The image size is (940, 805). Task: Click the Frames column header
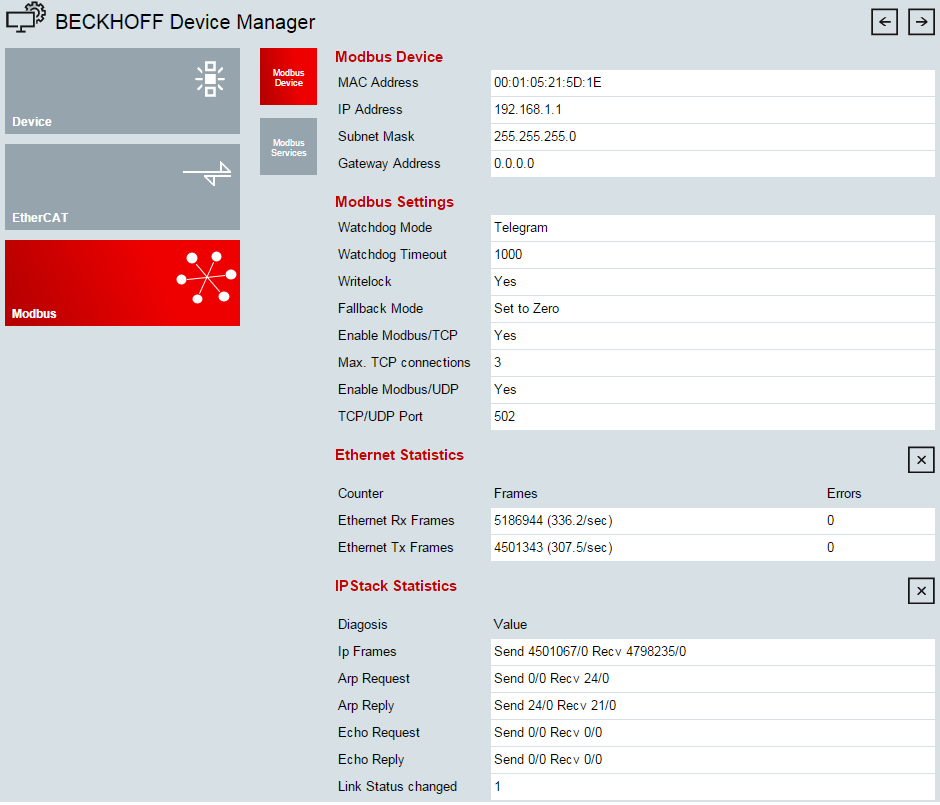click(516, 494)
